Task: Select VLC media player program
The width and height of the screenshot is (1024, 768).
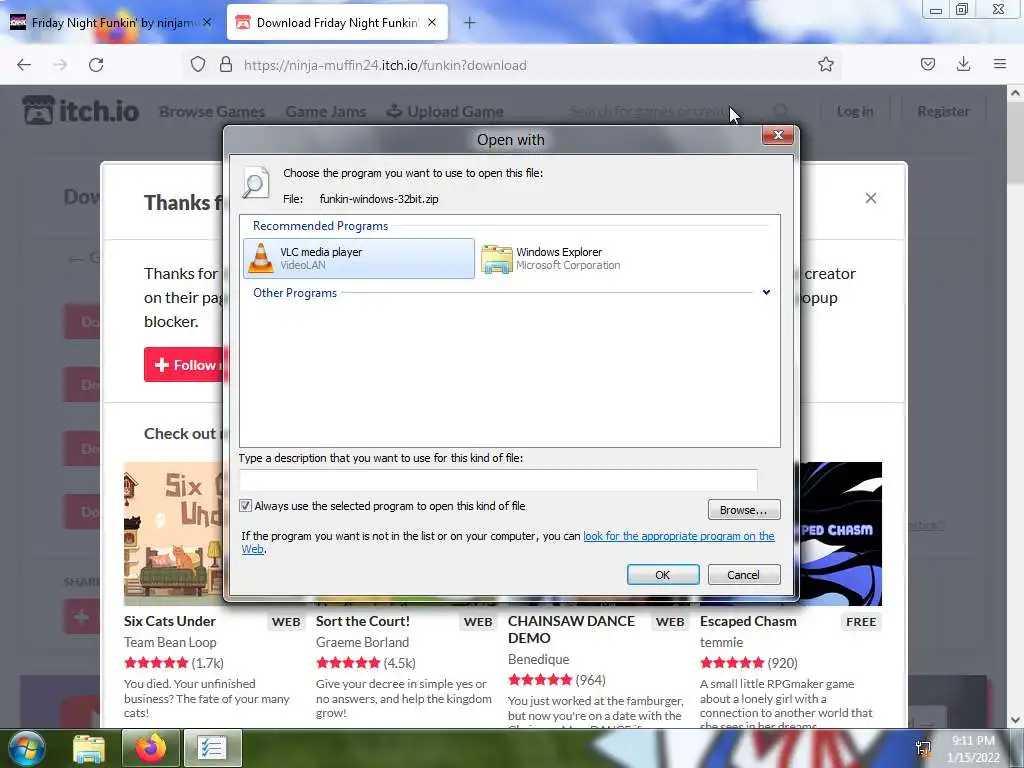Action: click(x=359, y=258)
